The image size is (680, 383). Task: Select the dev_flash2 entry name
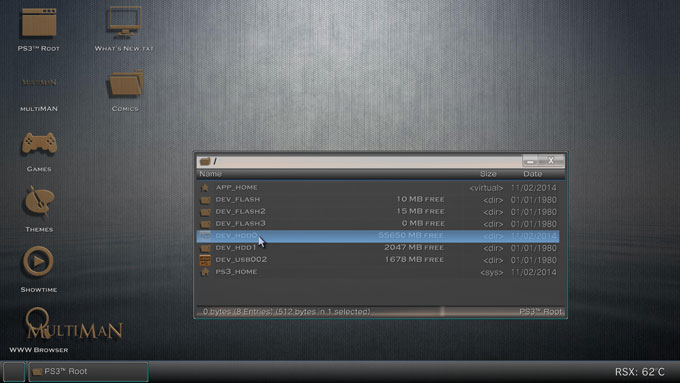(240, 212)
